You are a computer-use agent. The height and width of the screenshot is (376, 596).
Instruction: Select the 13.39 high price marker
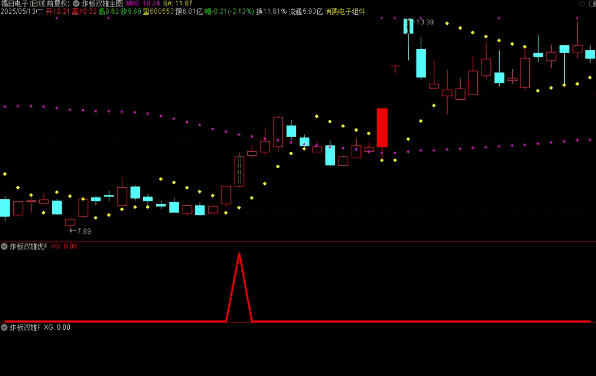click(425, 22)
